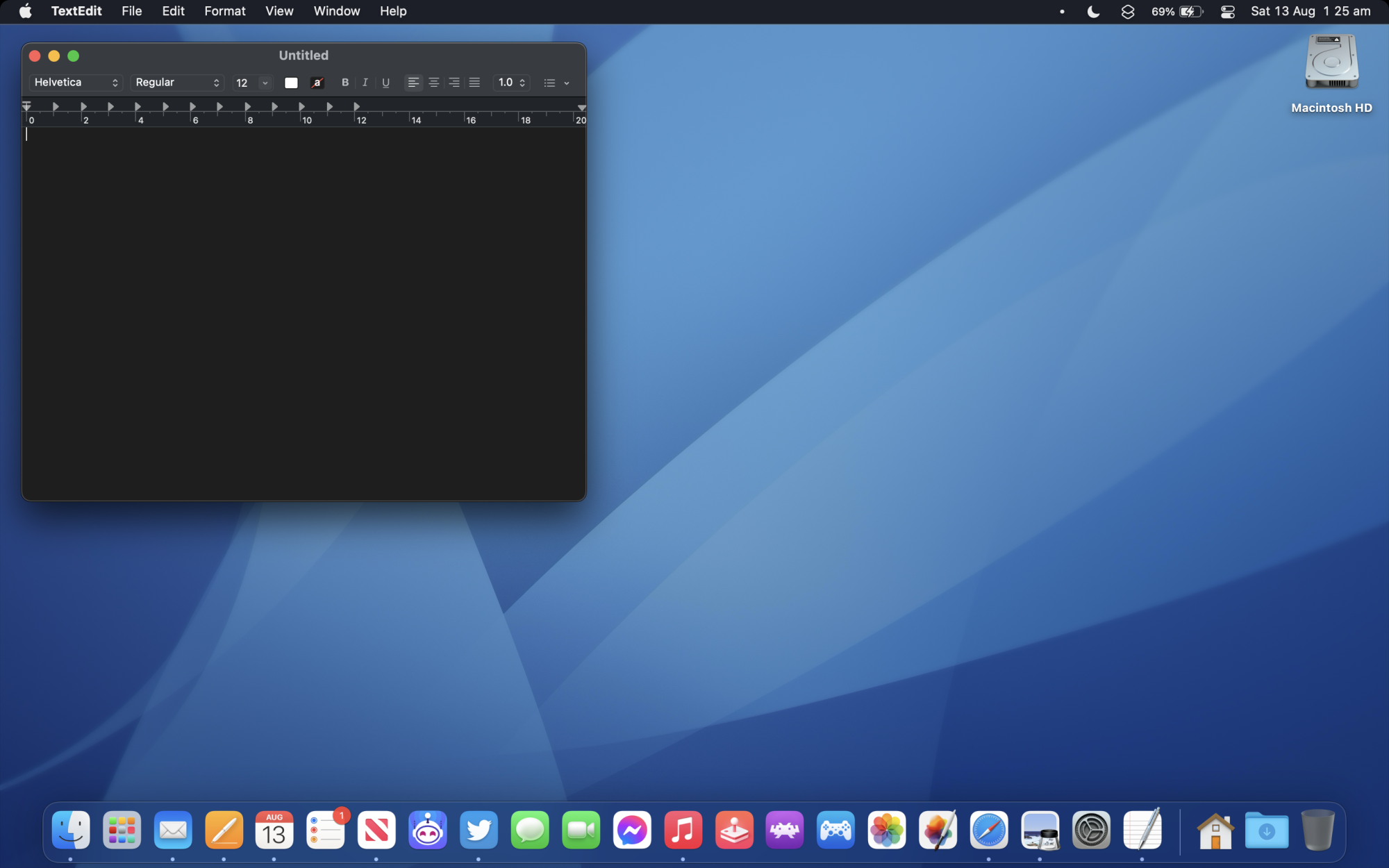
Task: Toggle bold formatting
Action: coord(345,83)
